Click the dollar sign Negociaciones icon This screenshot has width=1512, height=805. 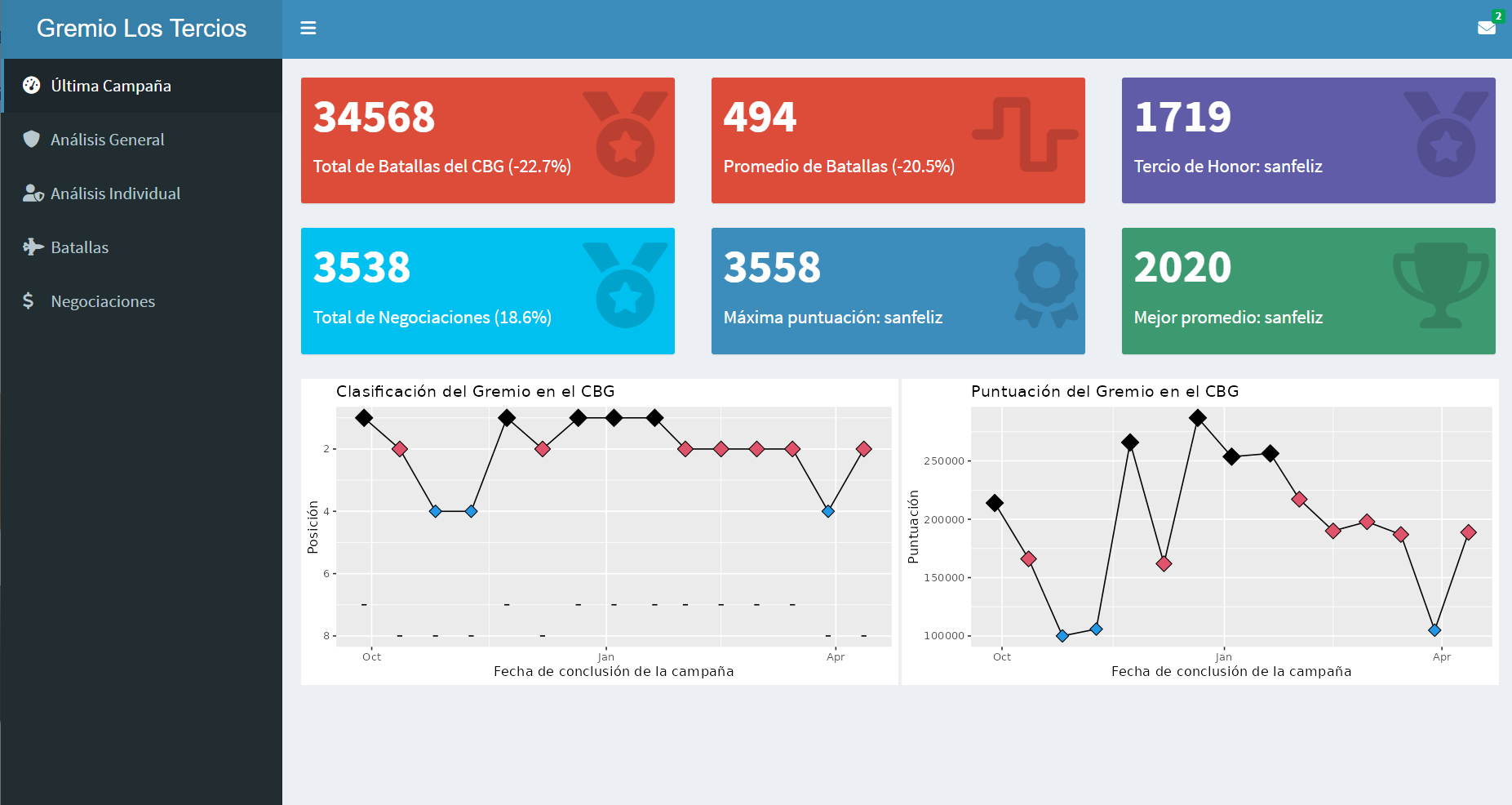tap(29, 301)
